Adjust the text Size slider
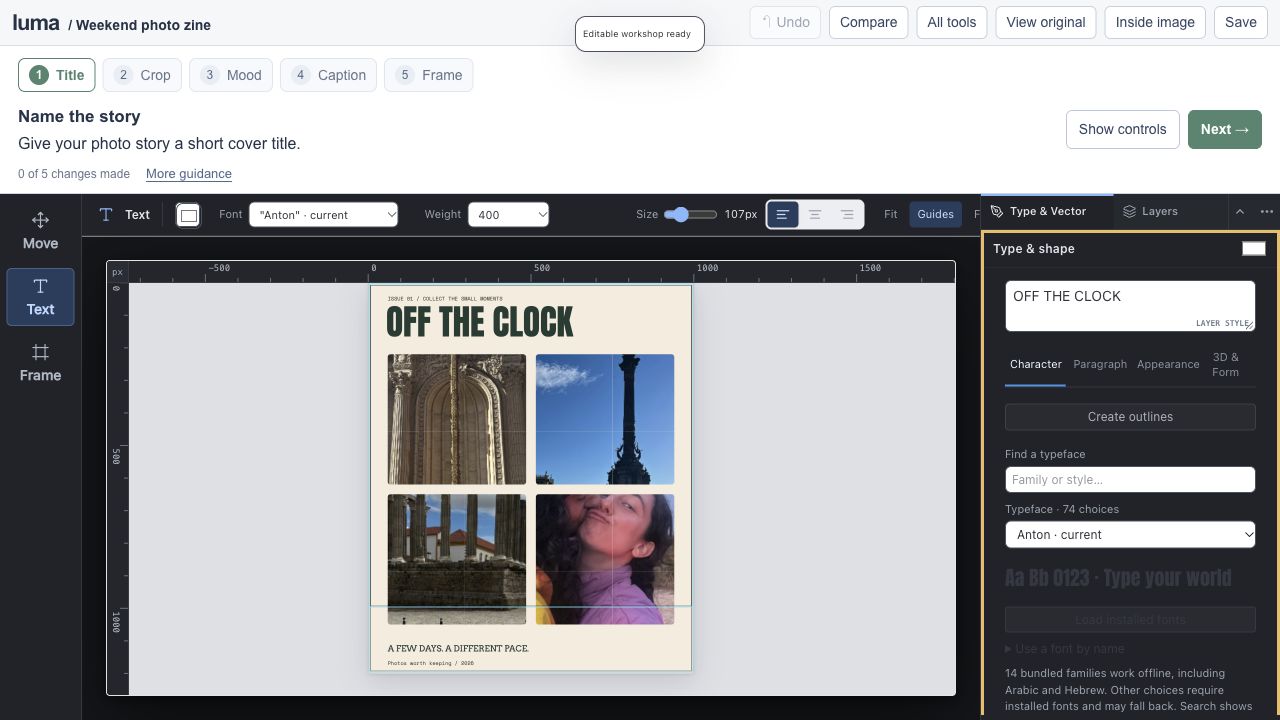This screenshot has width=1280, height=720. (690, 215)
